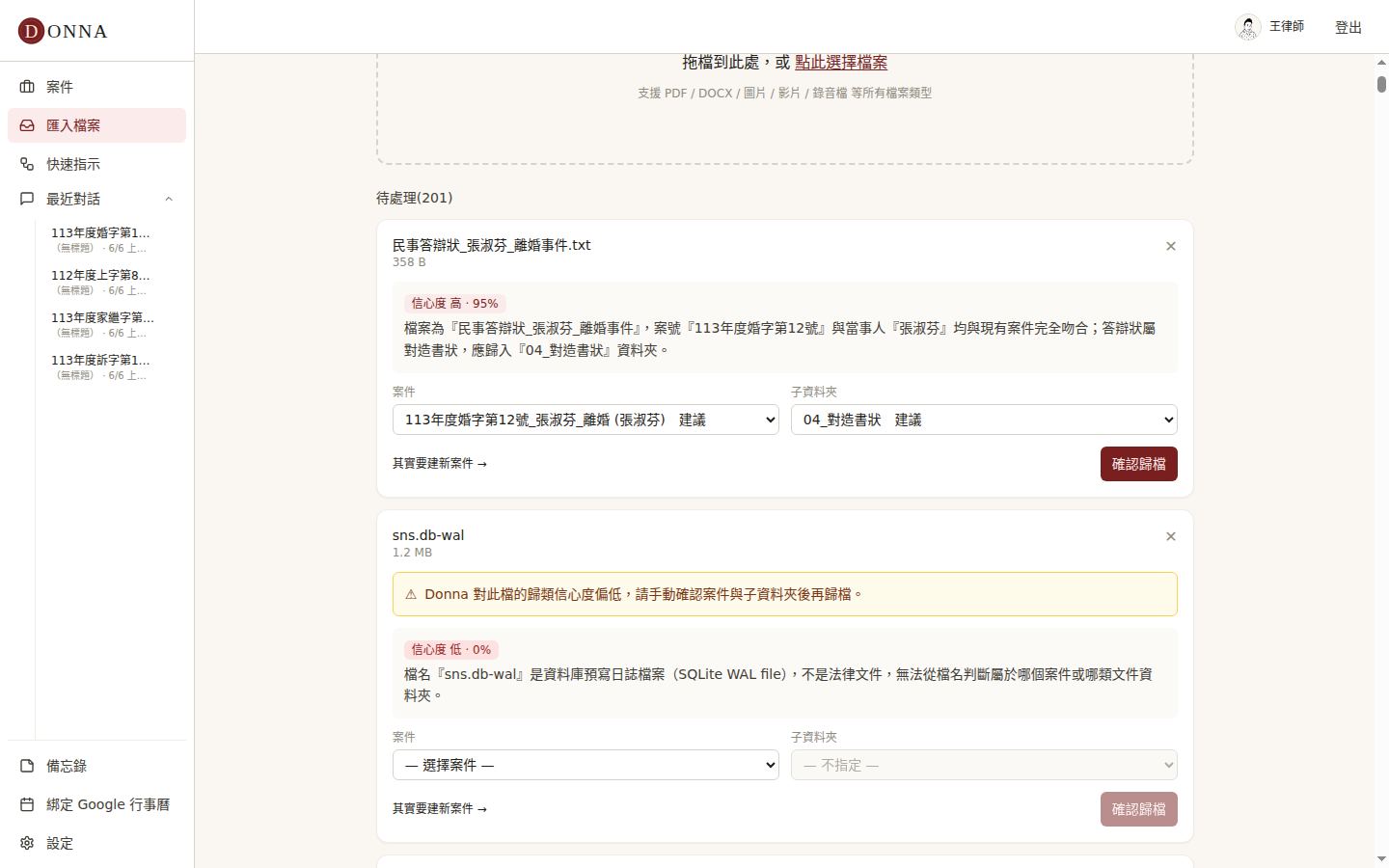Dismiss the sns.db-wal file card

pos(1171,536)
